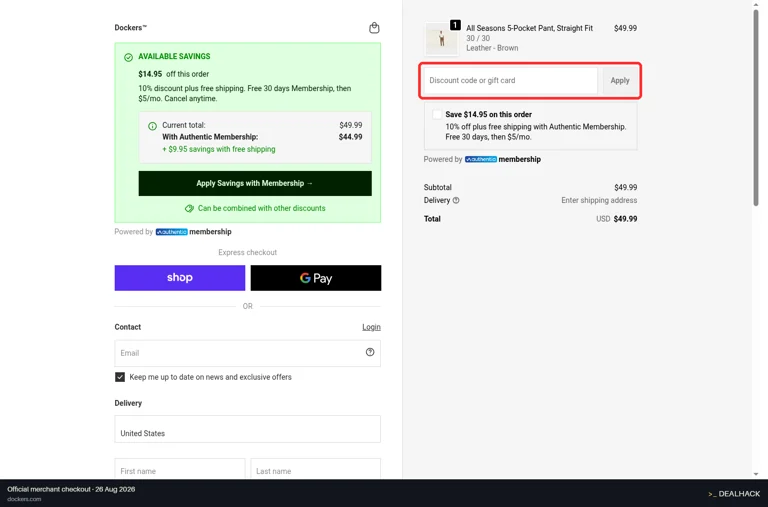Click the 'Express checkout' label
Screen dimensions: 768x507
247,252
